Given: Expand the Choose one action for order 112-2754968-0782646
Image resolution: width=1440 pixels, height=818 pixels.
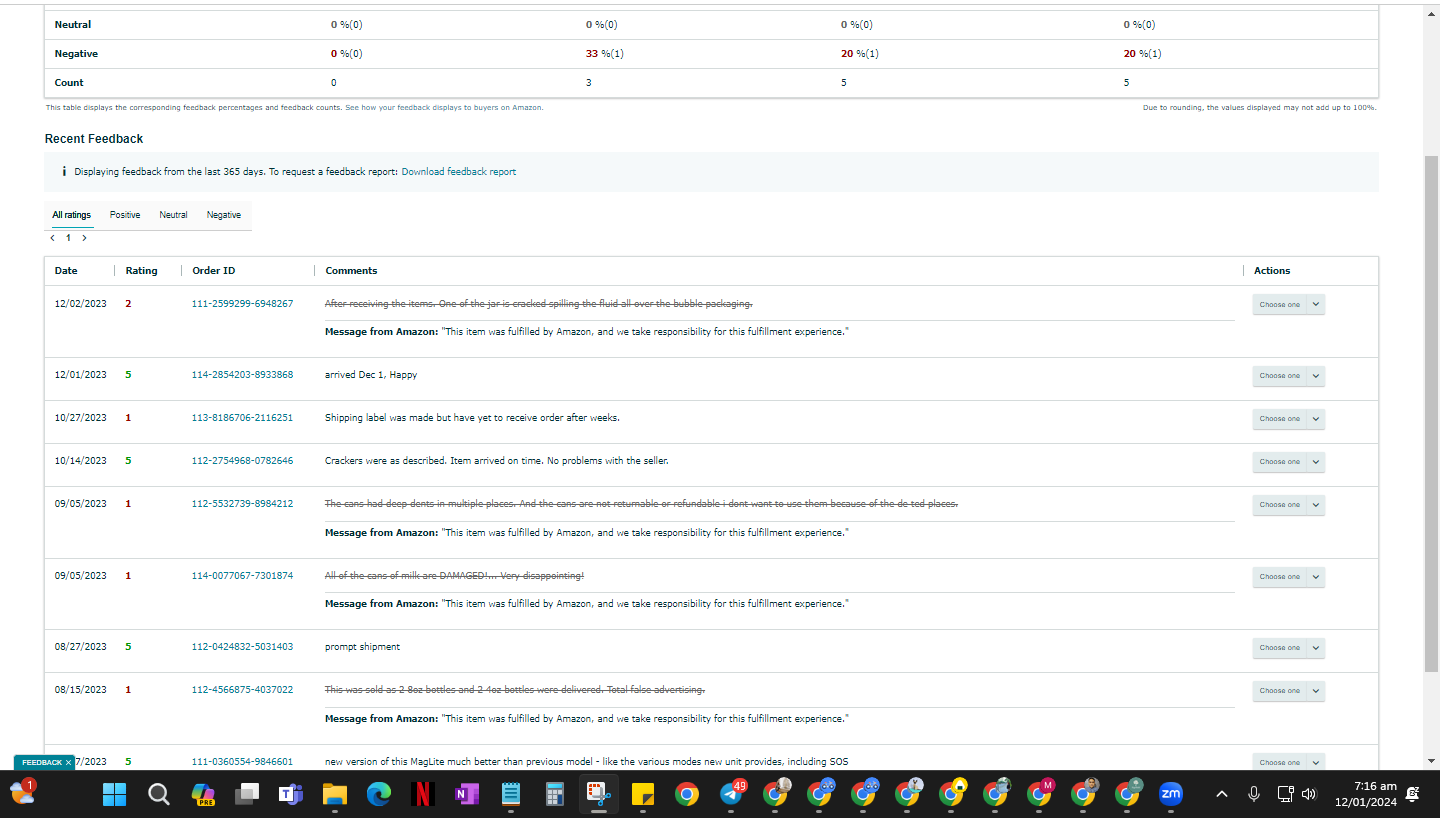Looking at the screenshot, I should click(x=1288, y=462).
